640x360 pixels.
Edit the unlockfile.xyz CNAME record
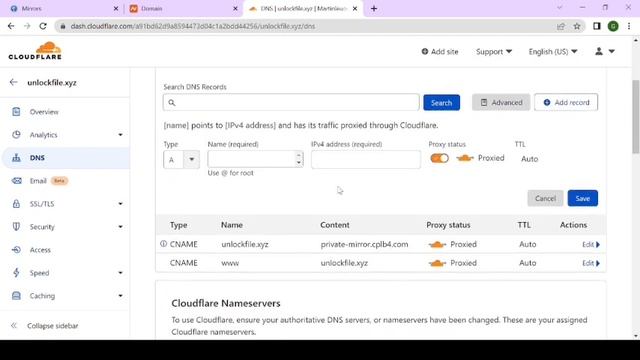click(x=591, y=244)
